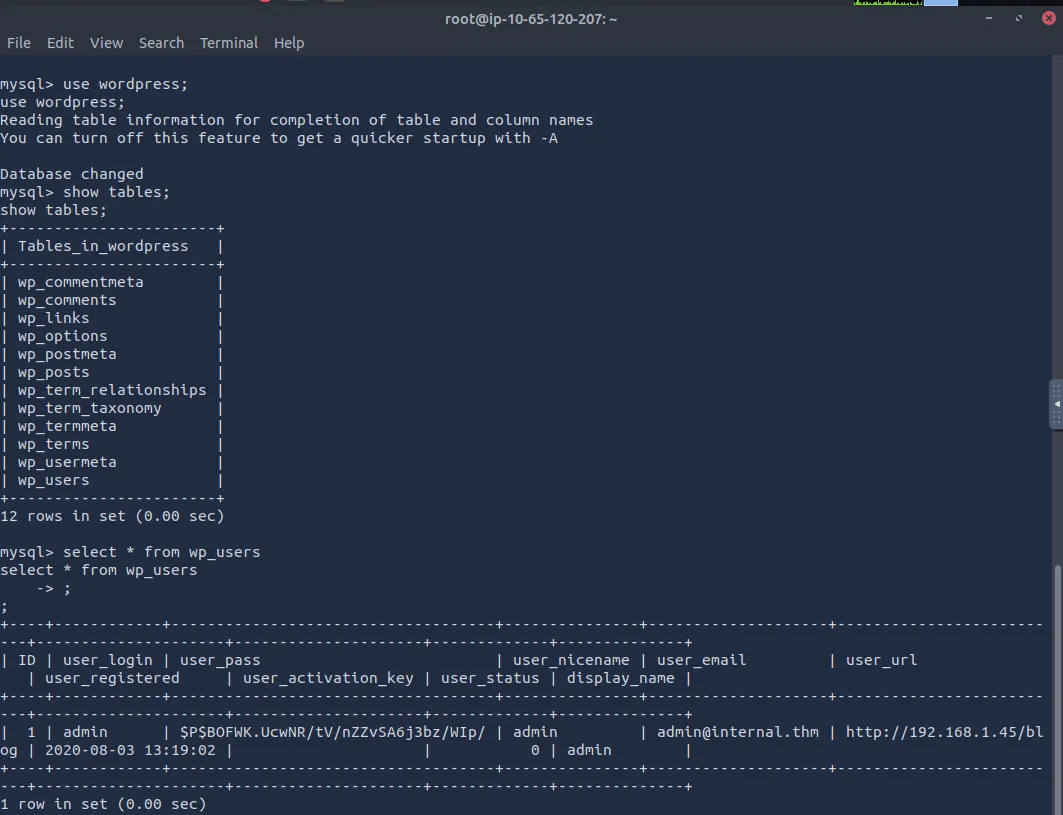Open the Terminal menu

(229, 43)
